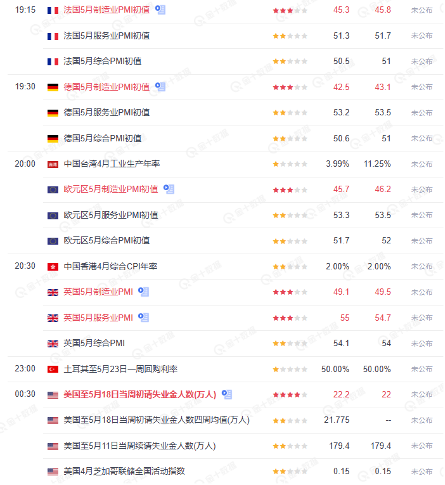Click French flag in 法国5月服务业PMI初值 row

click(53, 36)
